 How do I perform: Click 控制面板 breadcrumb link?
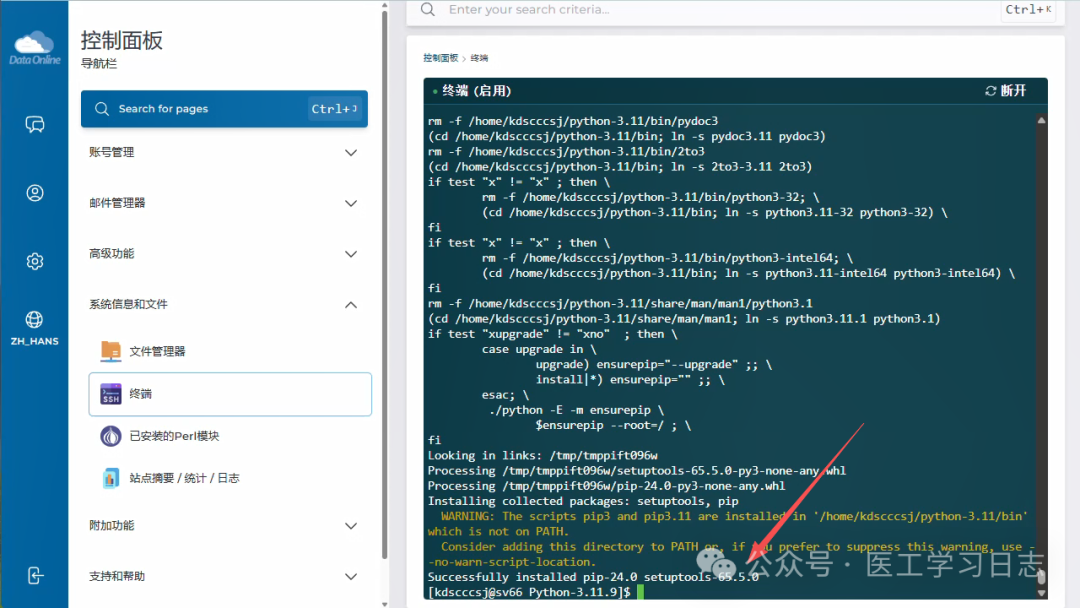click(440, 59)
